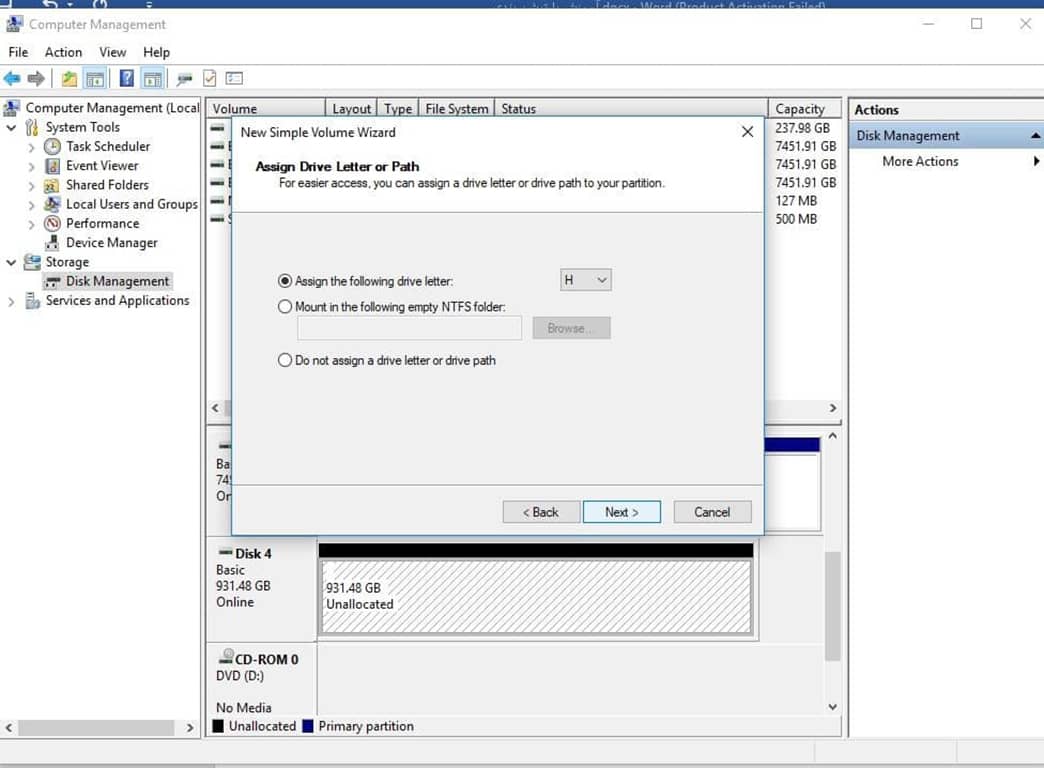The image size is (1044, 768).
Task: Expand the Services and Applications node
Action: [11, 301]
